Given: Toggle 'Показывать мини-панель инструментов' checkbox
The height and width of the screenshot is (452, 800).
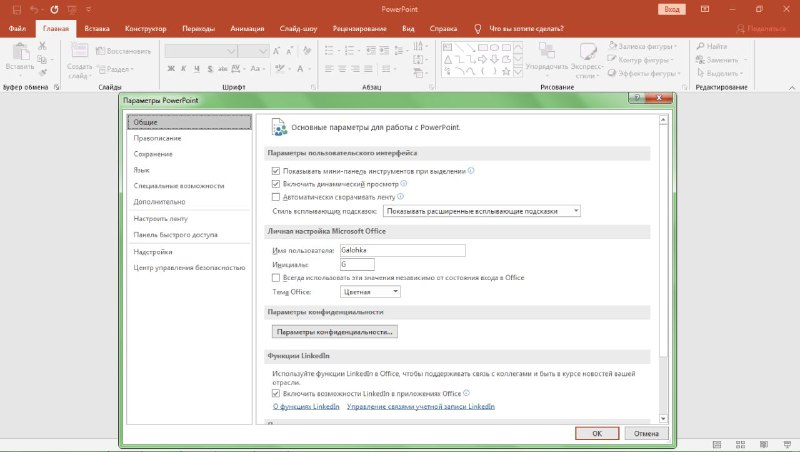Looking at the screenshot, I should click(276, 171).
